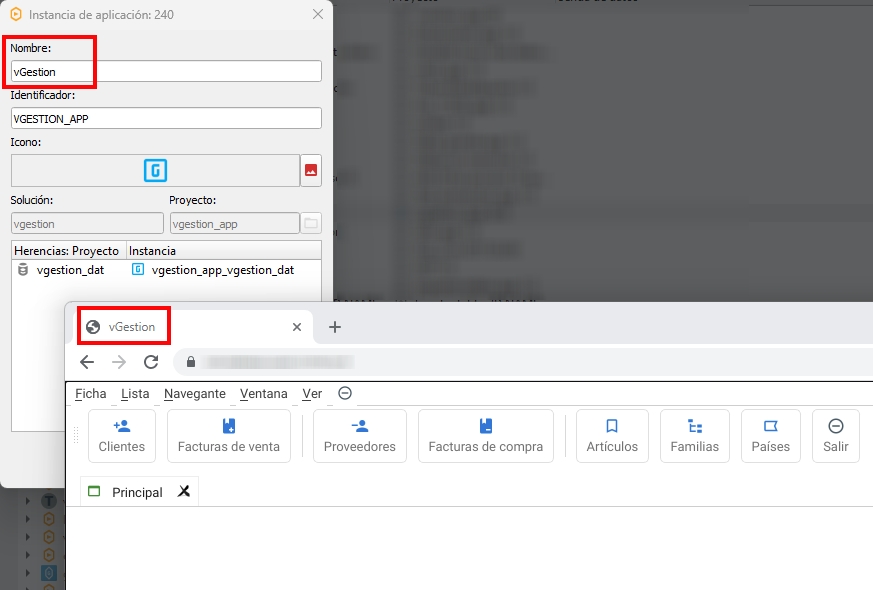Screen dimensions: 873x590
Task: Open the Ficha menu
Action: pos(90,394)
